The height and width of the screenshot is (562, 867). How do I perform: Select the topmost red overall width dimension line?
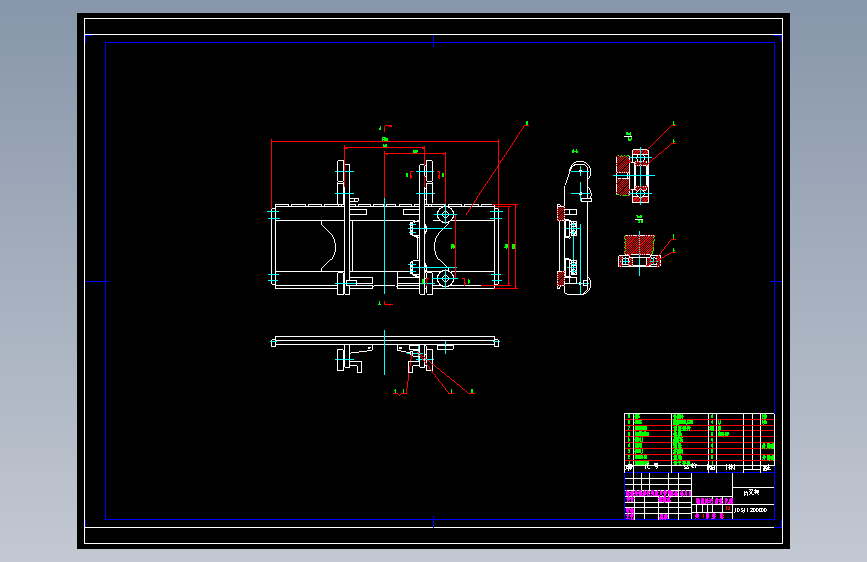click(385, 142)
